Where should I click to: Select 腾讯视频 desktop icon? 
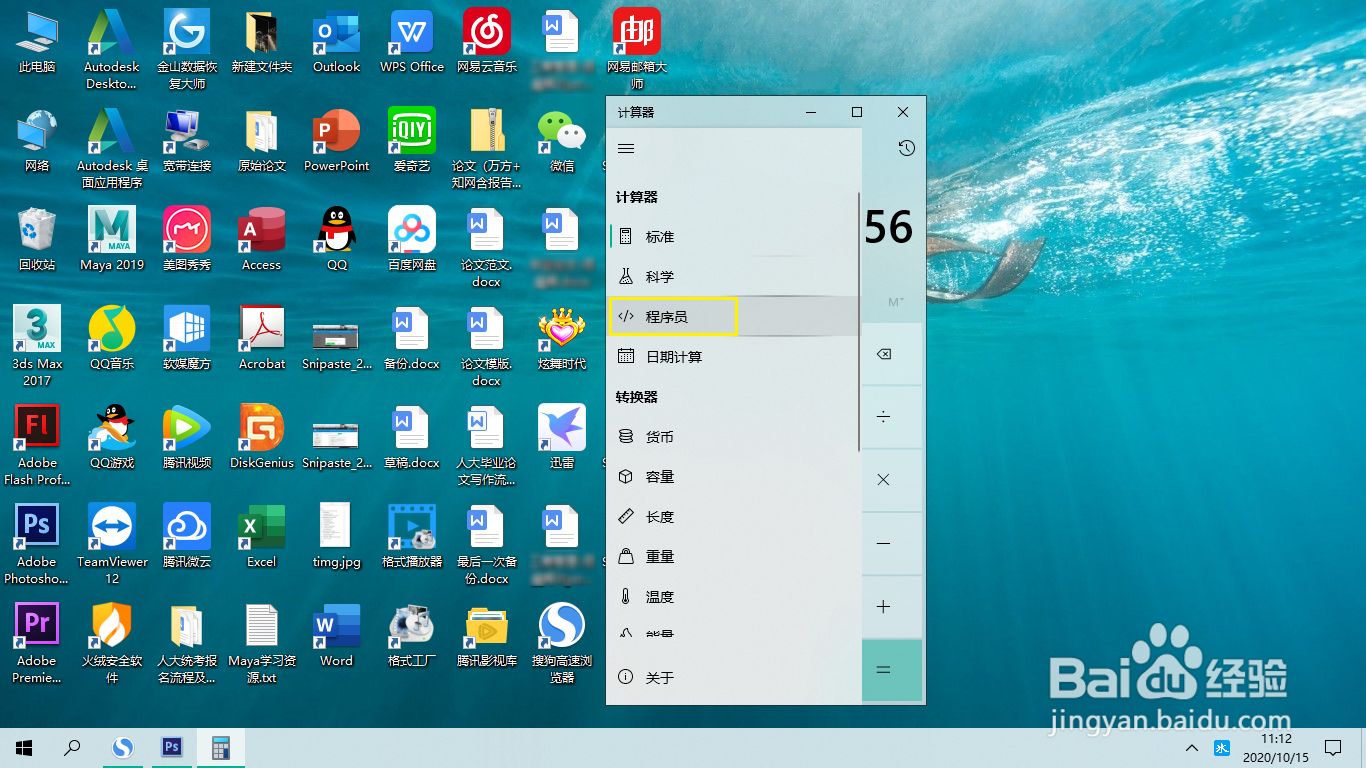coord(187,439)
